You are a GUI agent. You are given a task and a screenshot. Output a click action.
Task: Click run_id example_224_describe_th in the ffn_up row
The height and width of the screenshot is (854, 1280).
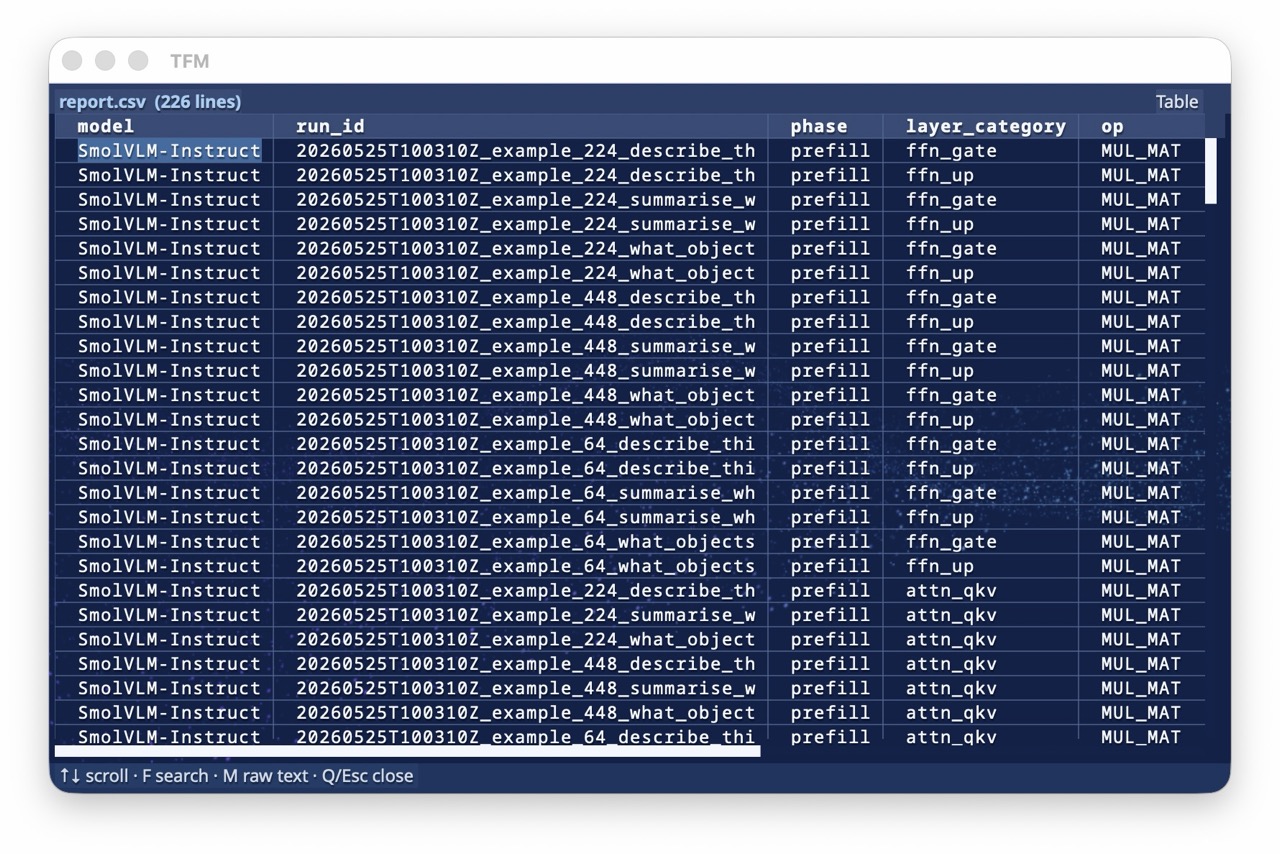525,175
